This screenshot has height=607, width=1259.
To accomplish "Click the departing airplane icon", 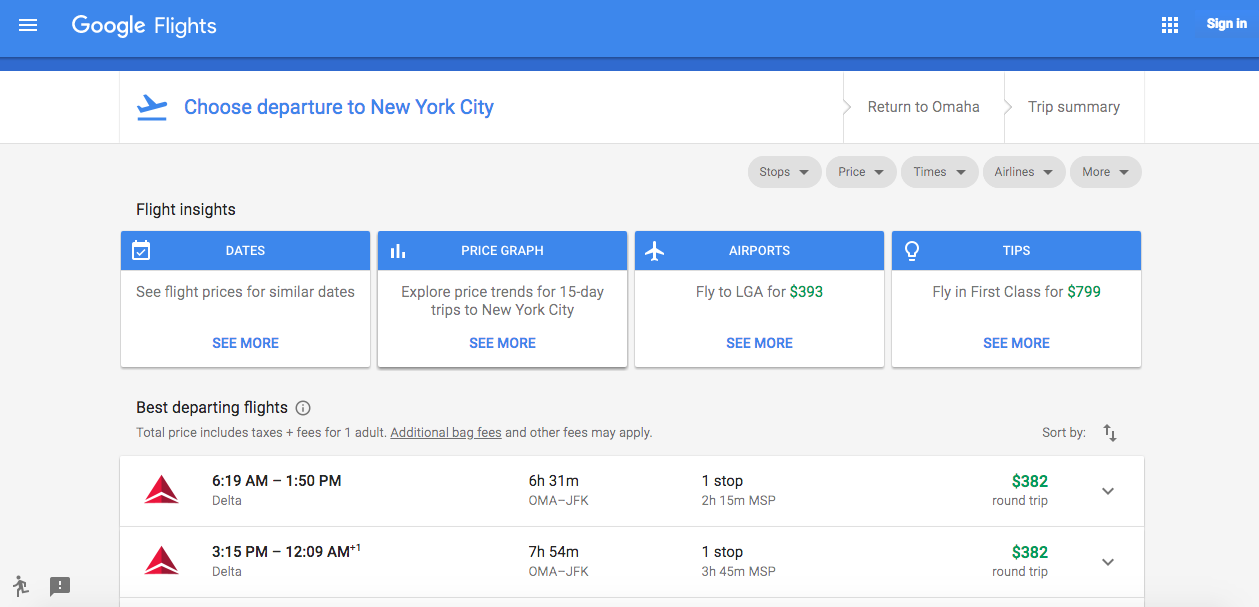I will (x=152, y=107).
